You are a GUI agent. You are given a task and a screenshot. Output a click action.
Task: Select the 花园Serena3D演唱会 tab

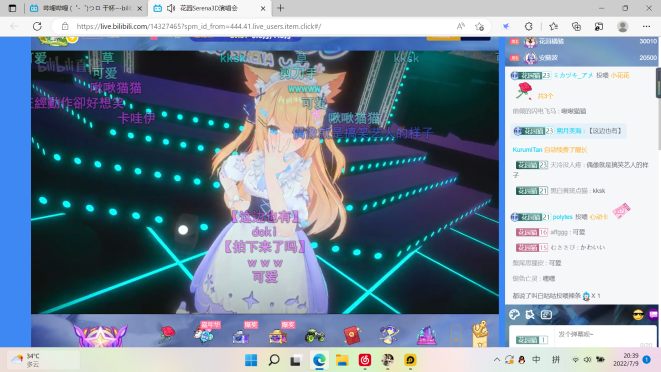click(209, 8)
